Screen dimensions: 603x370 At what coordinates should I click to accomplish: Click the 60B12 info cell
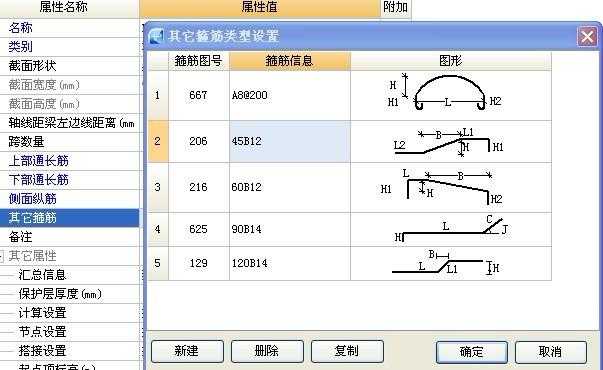pyautogui.click(x=290, y=187)
